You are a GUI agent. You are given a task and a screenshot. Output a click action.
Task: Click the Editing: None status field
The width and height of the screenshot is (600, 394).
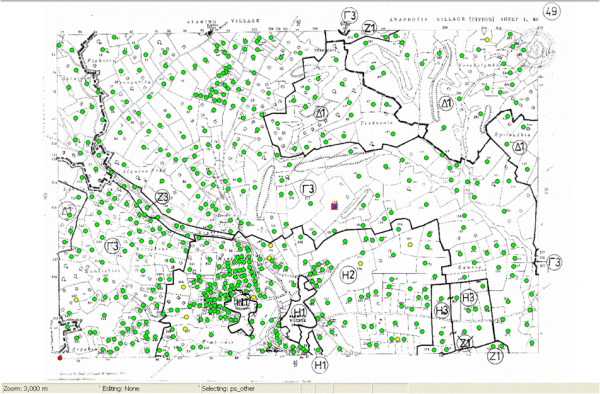tap(151, 389)
